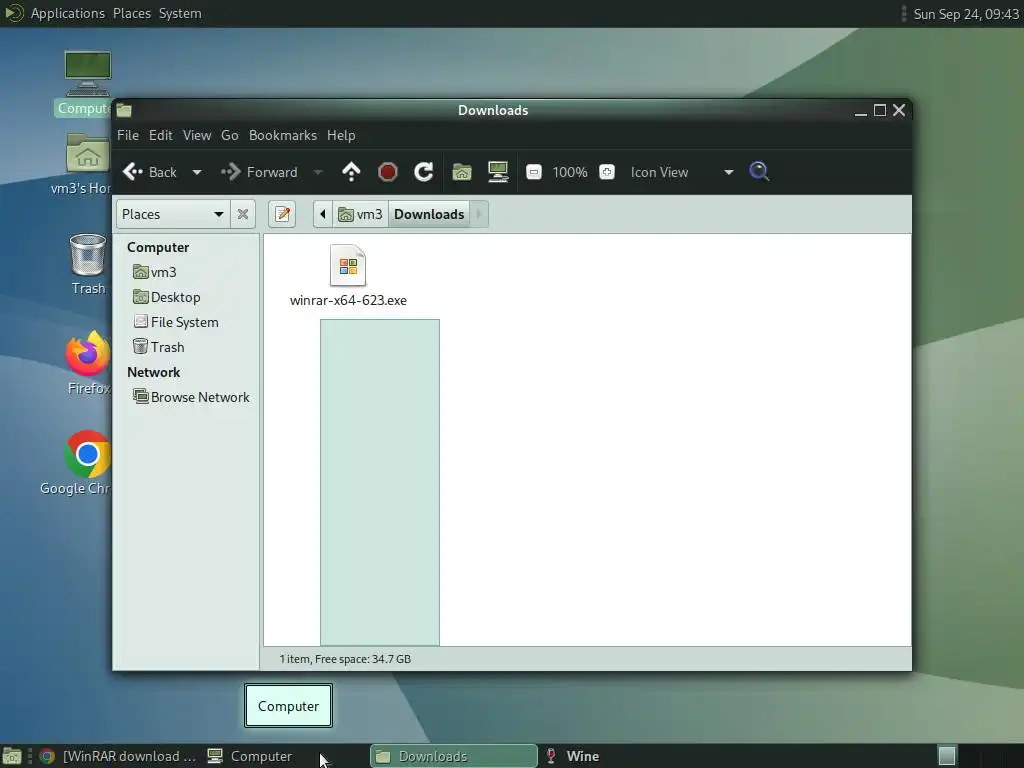Zoom out with the minus icon
The width and height of the screenshot is (1024, 768).
(534, 172)
